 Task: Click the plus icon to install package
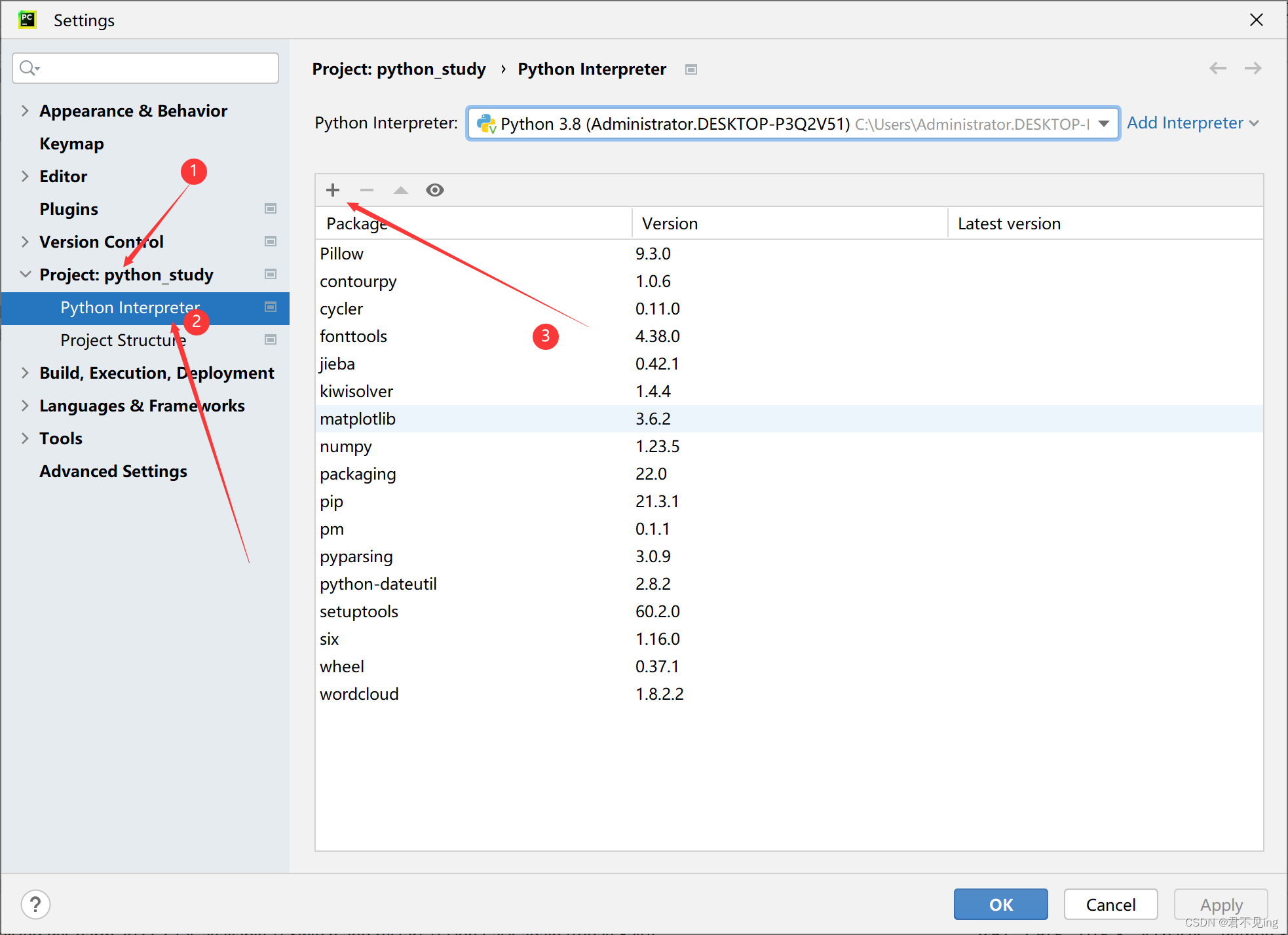coord(333,190)
